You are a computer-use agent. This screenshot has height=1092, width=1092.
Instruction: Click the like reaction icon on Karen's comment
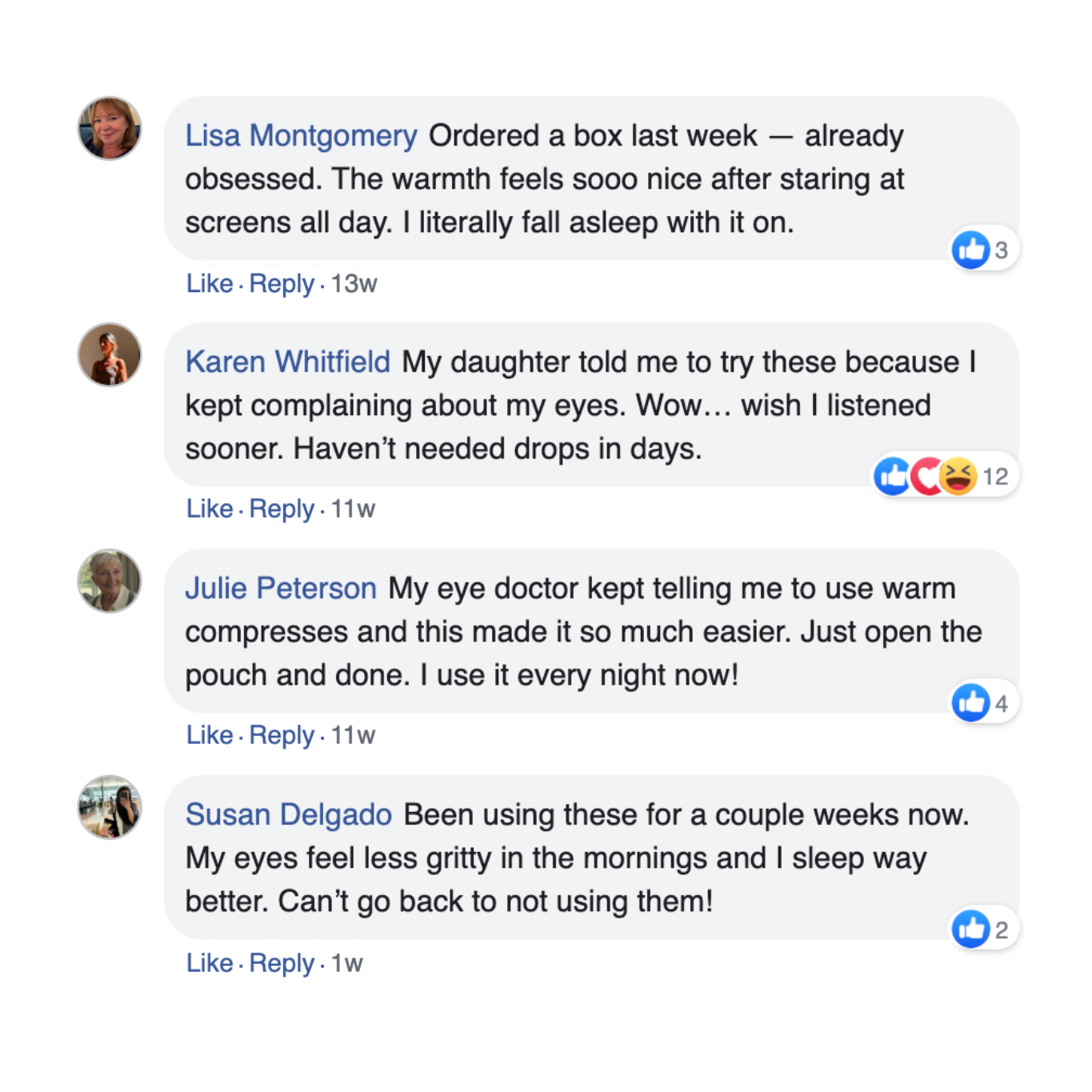coord(893,477)
